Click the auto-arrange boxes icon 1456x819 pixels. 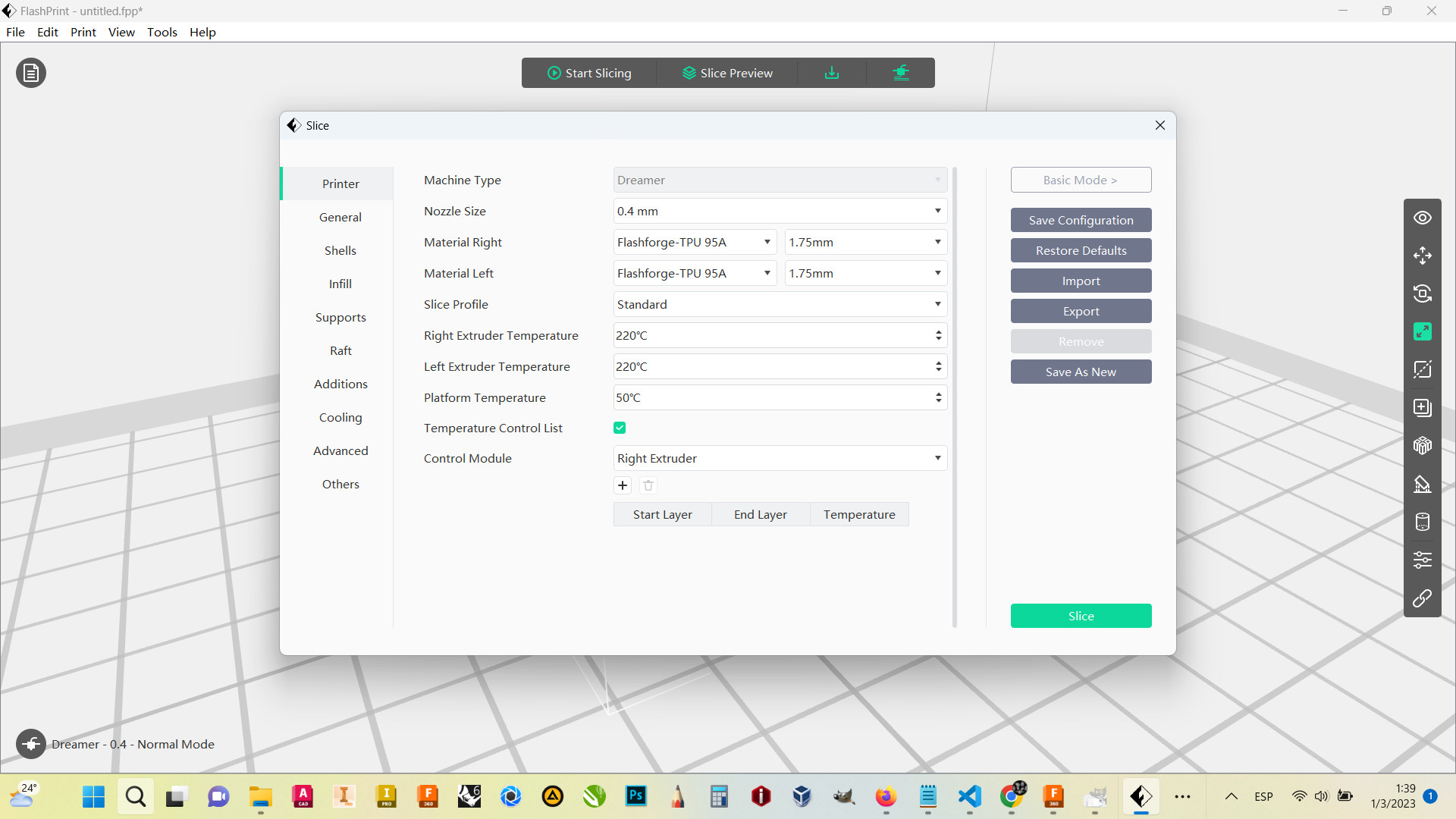[1423, 446]
